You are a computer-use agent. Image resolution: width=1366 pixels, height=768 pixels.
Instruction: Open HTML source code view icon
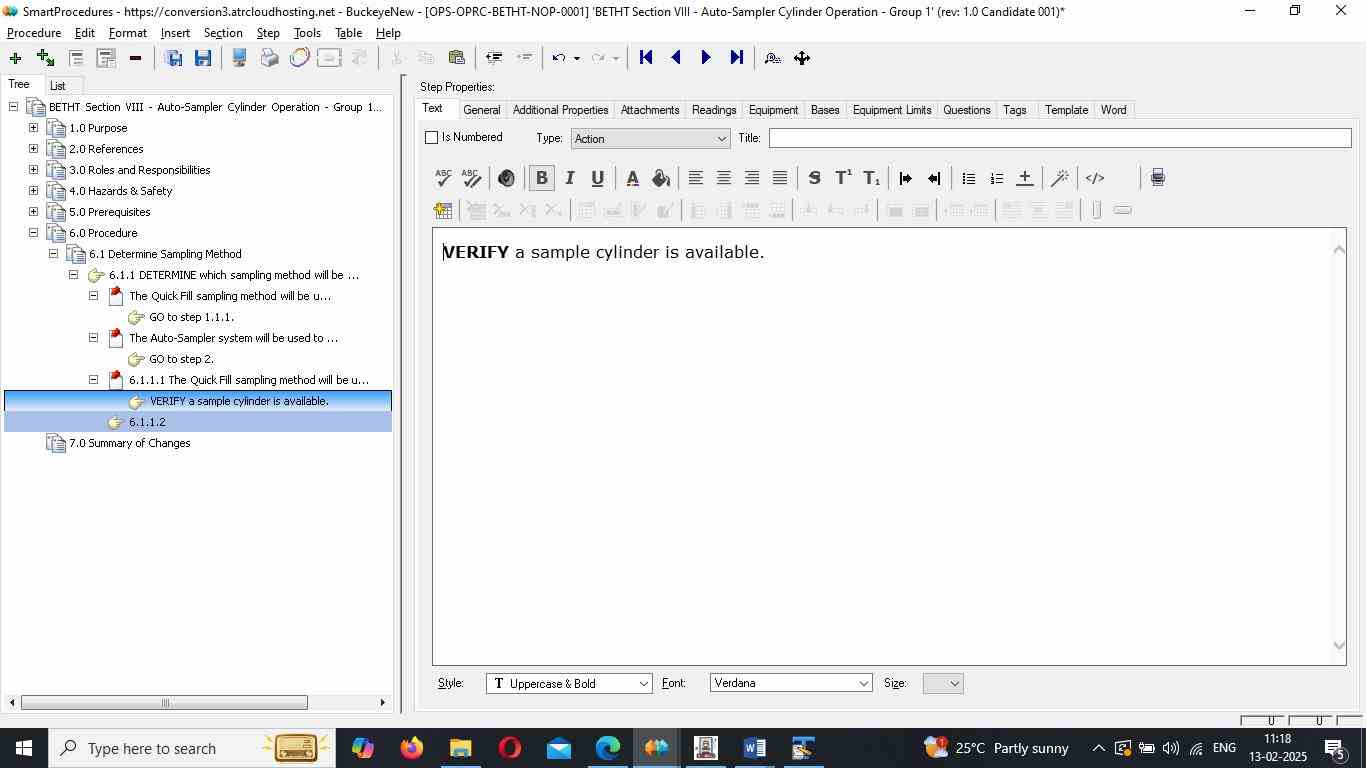point(1095,178)
